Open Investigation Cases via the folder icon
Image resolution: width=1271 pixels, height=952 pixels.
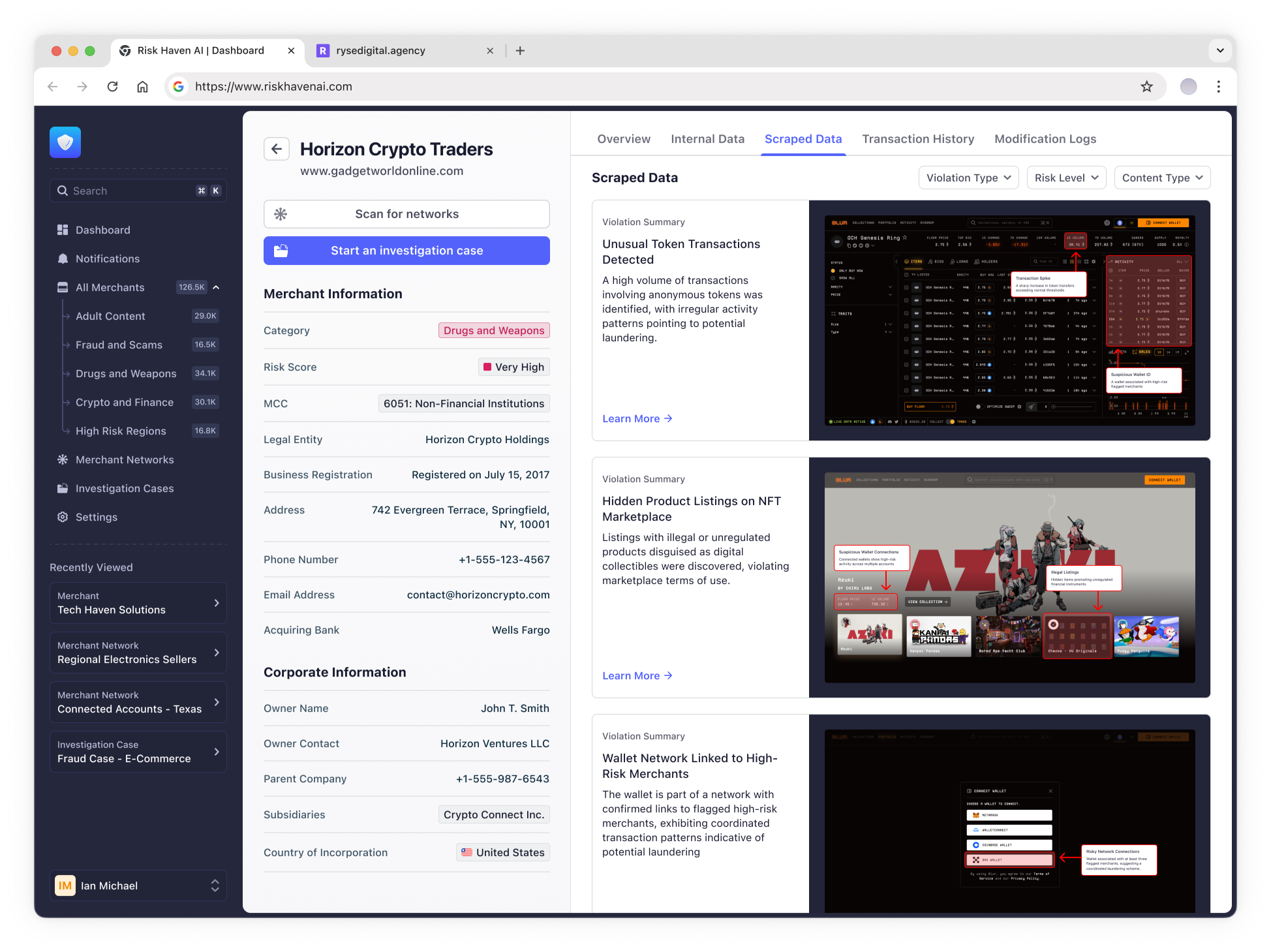click(63, 488)
